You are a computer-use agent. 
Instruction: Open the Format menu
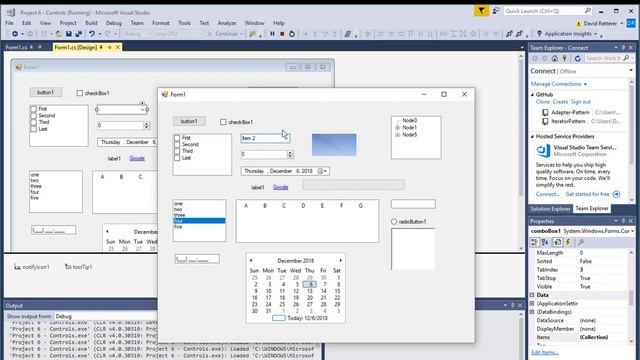pyautogui.click(x=161, y=23)
